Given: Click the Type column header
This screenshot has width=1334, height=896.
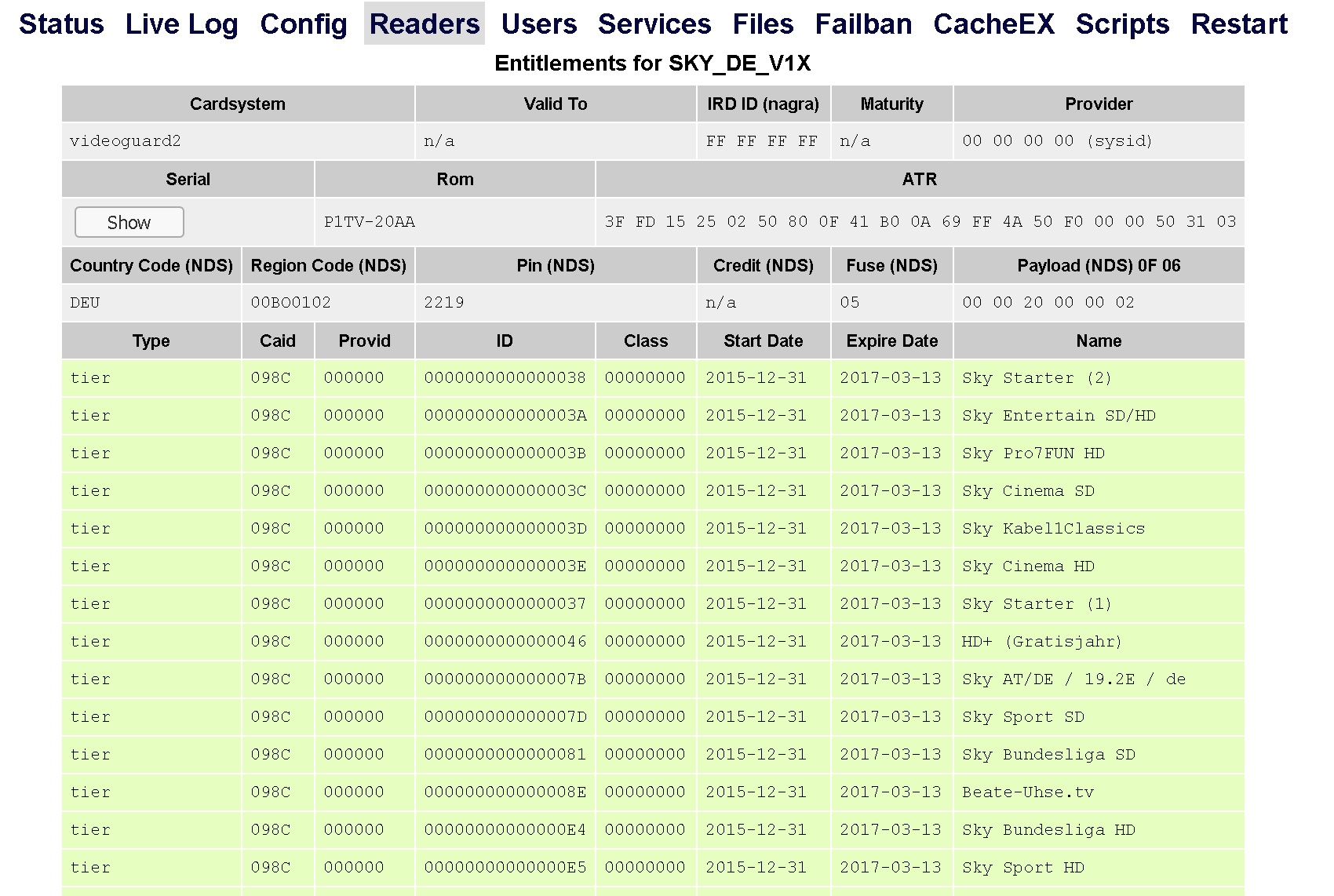Looking at the screenshot, I should coord(151,341).
